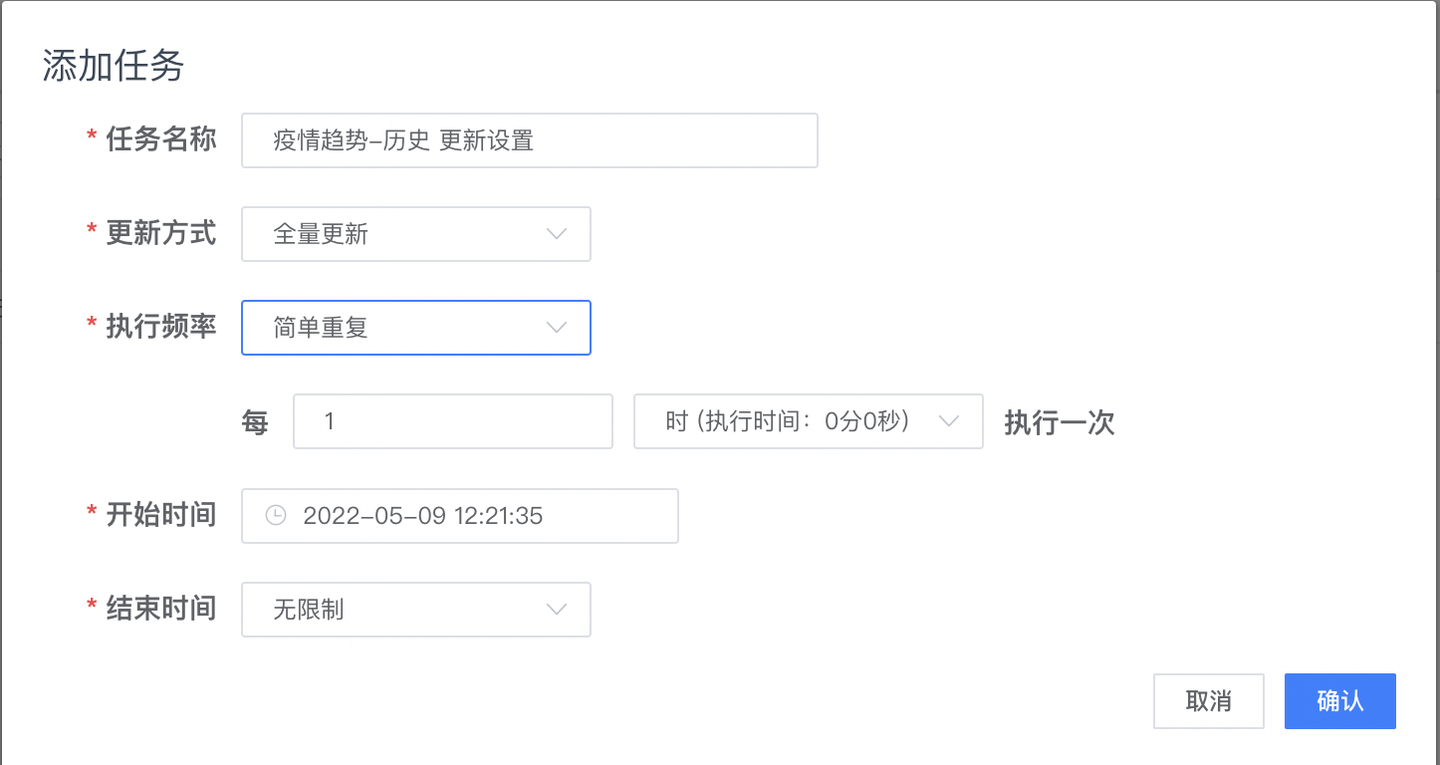Open the 无限制 end time selector
This screenshot has height=765, width=1440.
[416, 609]
